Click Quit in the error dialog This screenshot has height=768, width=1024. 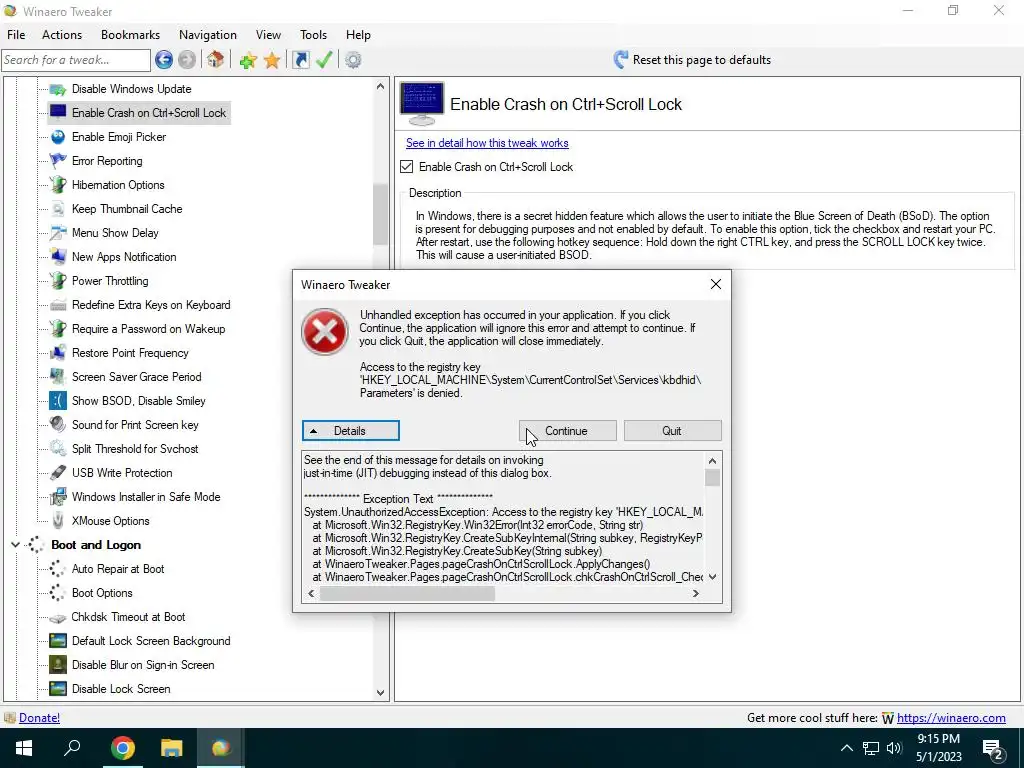(673, 431)
